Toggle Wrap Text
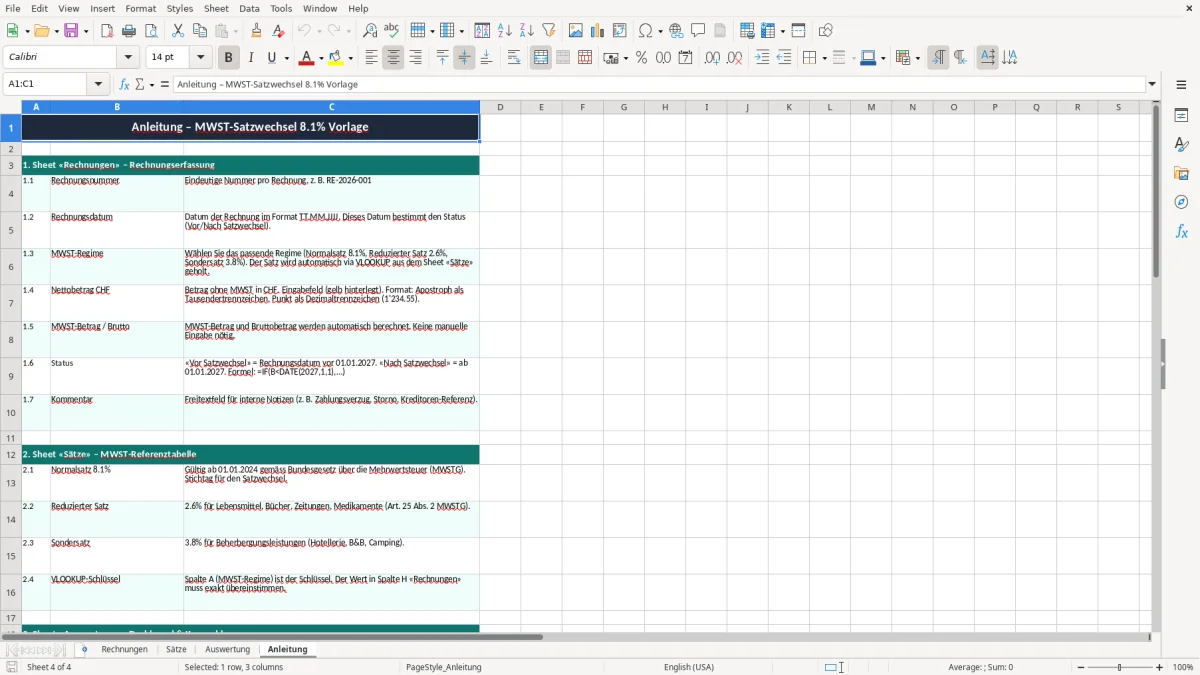1200x675 pixels. [514, 58]
